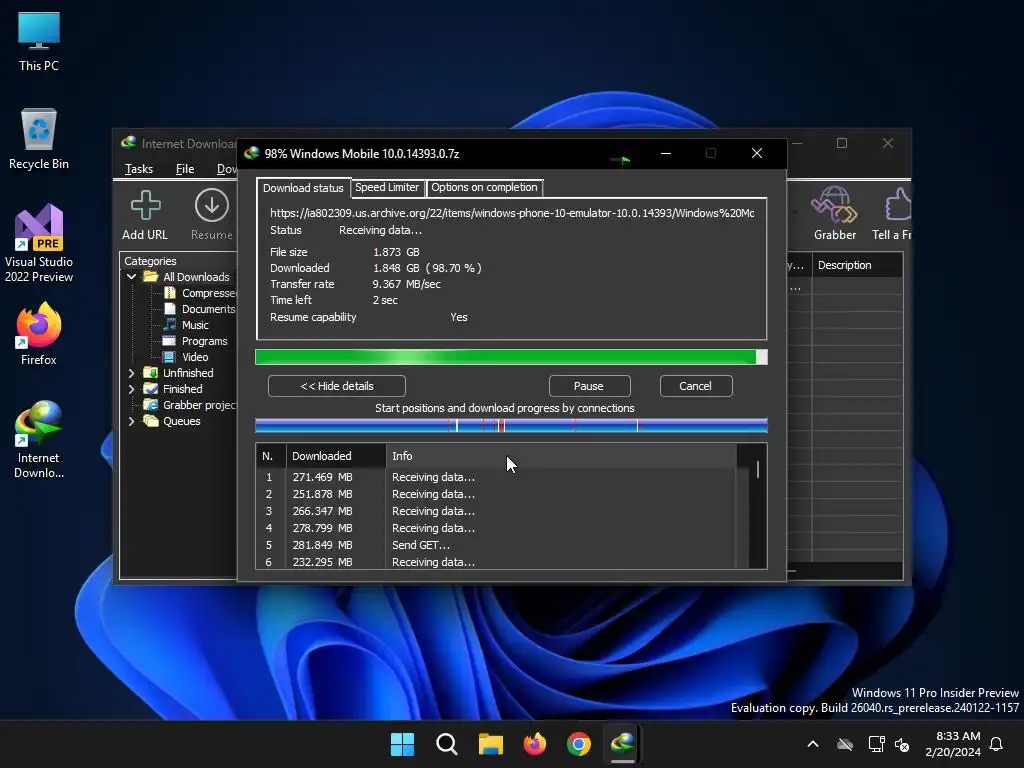The width and height of the screenshot is (1024, 768).
Task: Open Visual Studio 2022 Preview shortcut
Action: [x=39, y=243]
